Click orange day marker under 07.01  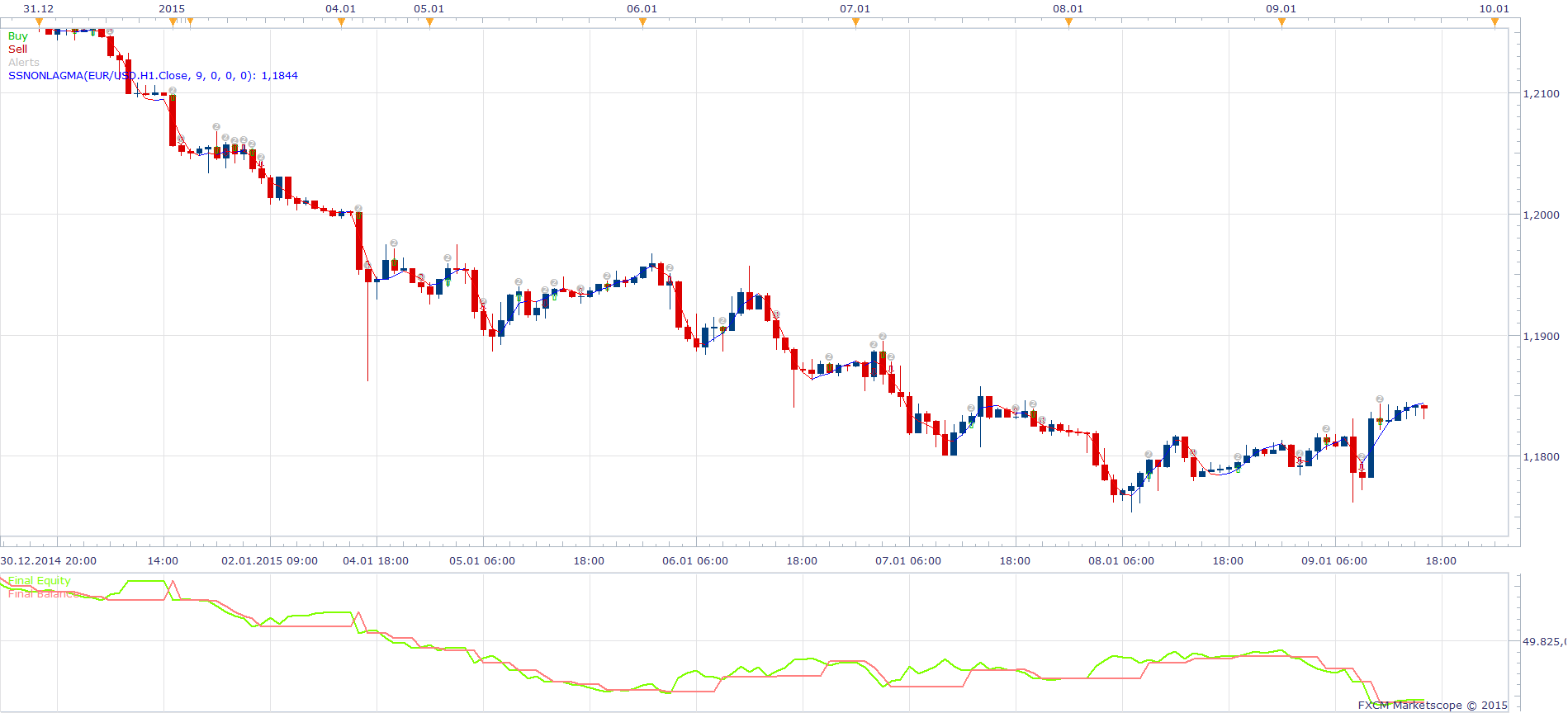coord(855,22)
